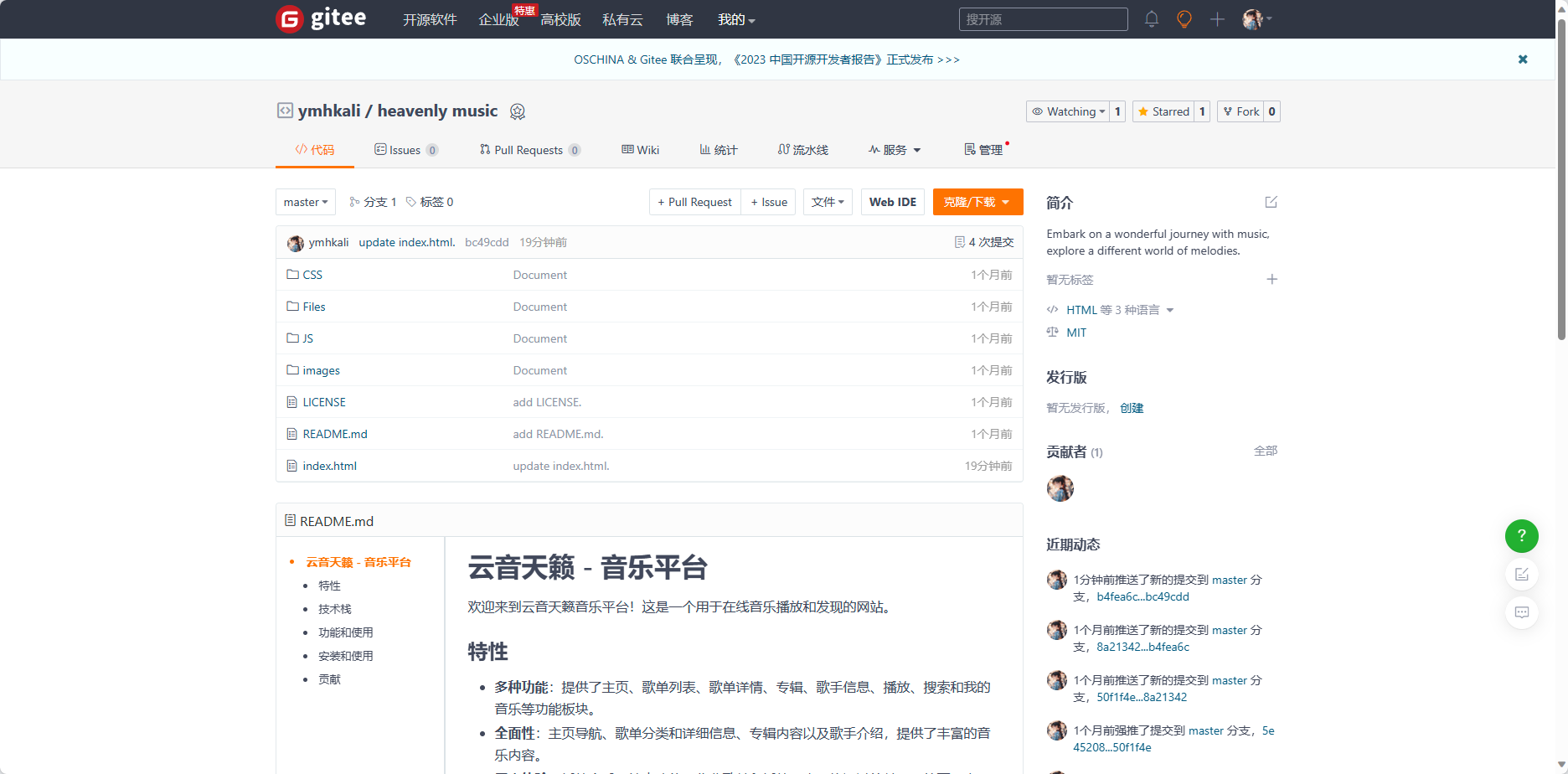Click ymhkali avatar in latest commit row
The height and width of the screenshot is (774, 1568).
tap(296, 243)
